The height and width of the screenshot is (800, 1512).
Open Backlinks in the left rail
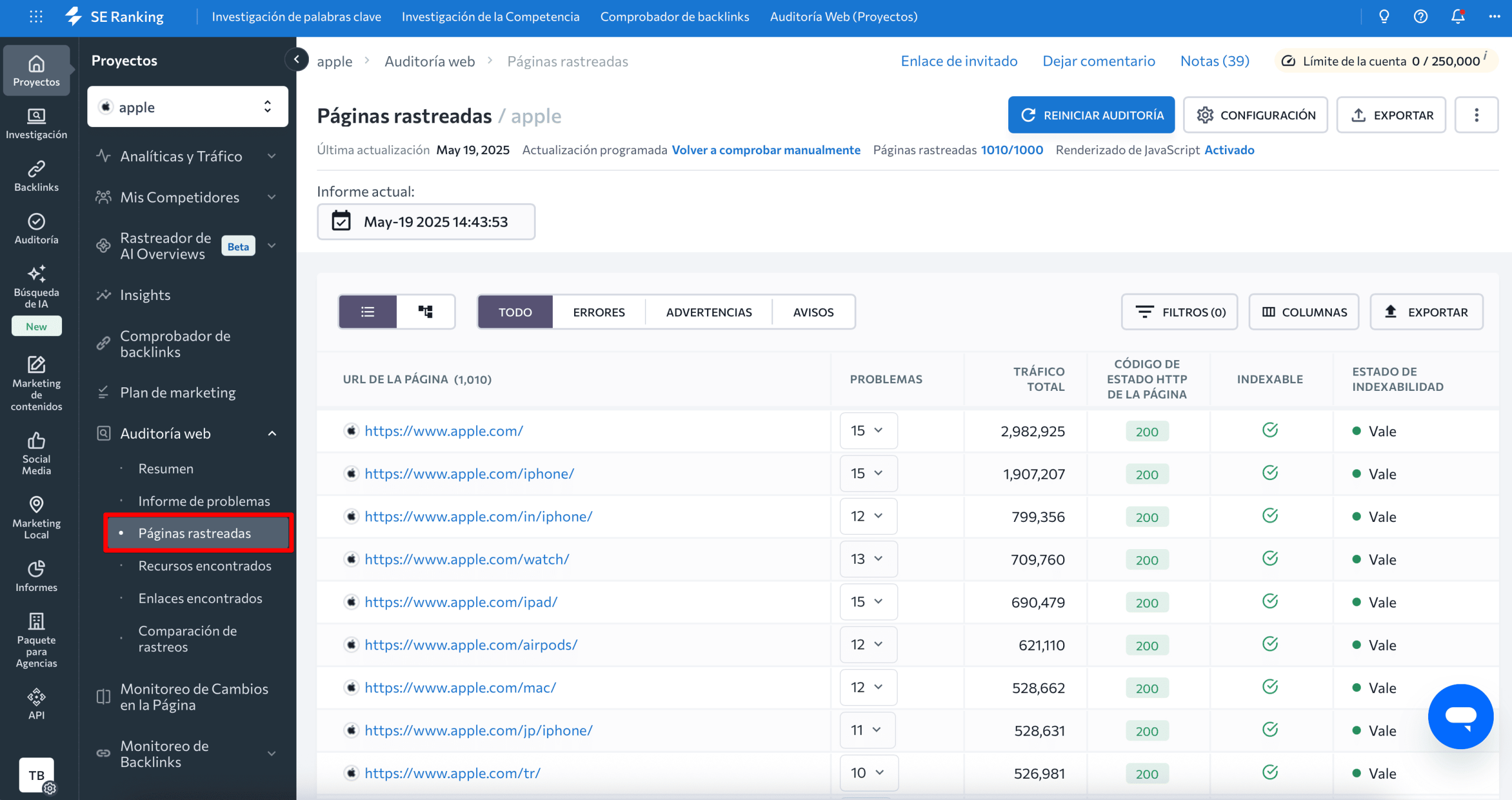36,176
